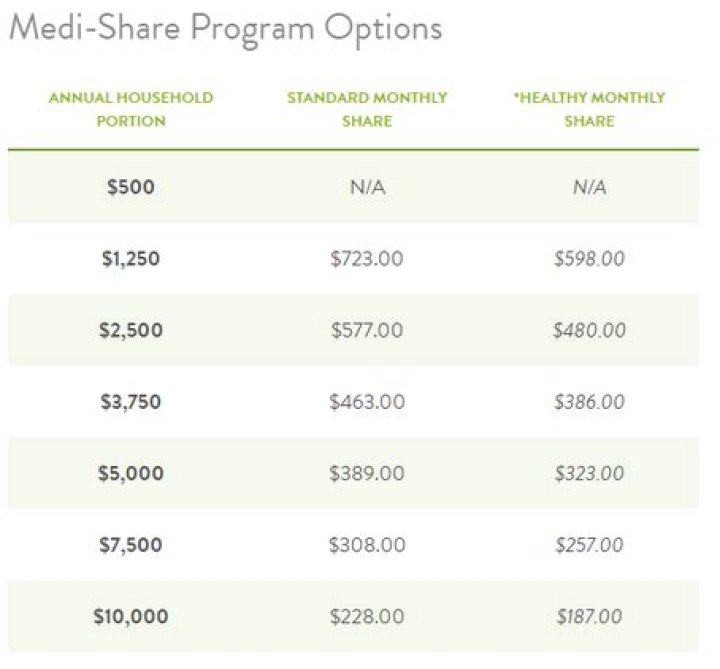Click the $308.00 standard share amount
Image resolution: width=720 pixels, height=669 pixels.
367,545
